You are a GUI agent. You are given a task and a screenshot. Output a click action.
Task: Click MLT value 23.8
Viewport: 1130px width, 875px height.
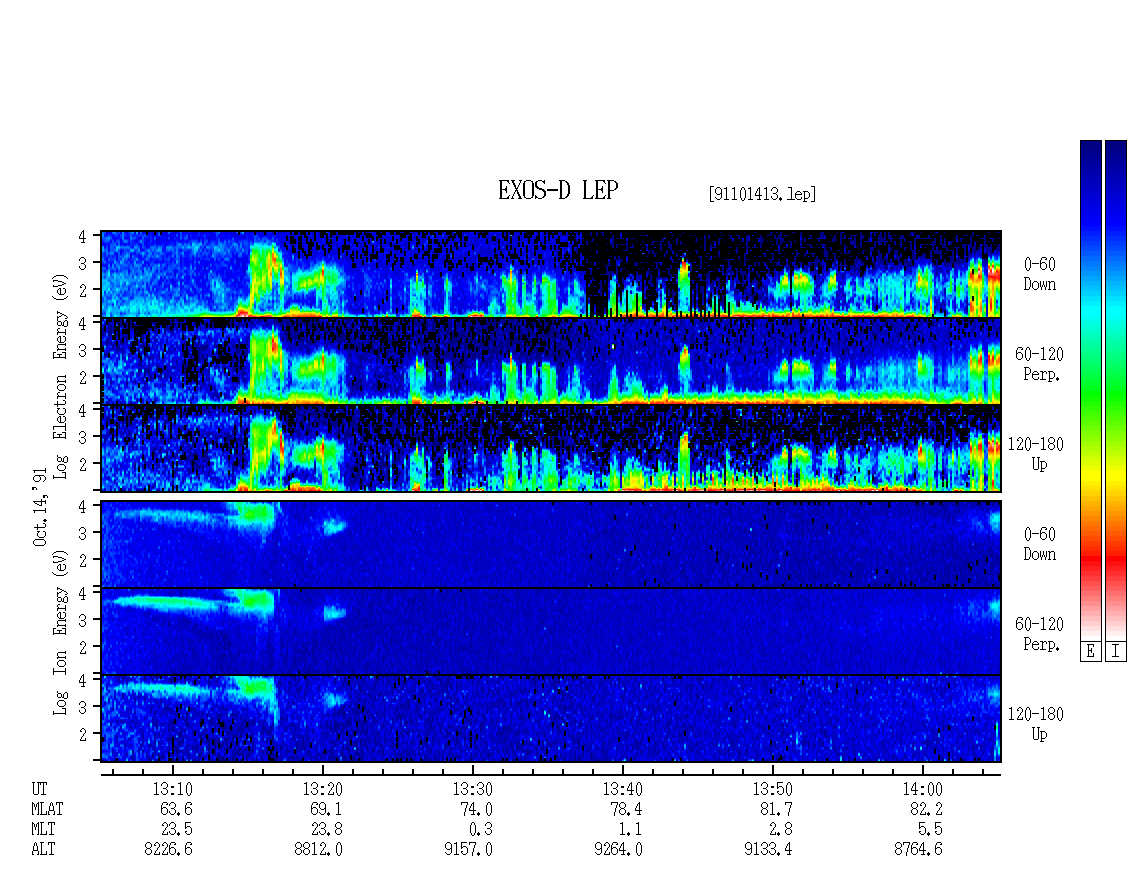pos(326,830)
